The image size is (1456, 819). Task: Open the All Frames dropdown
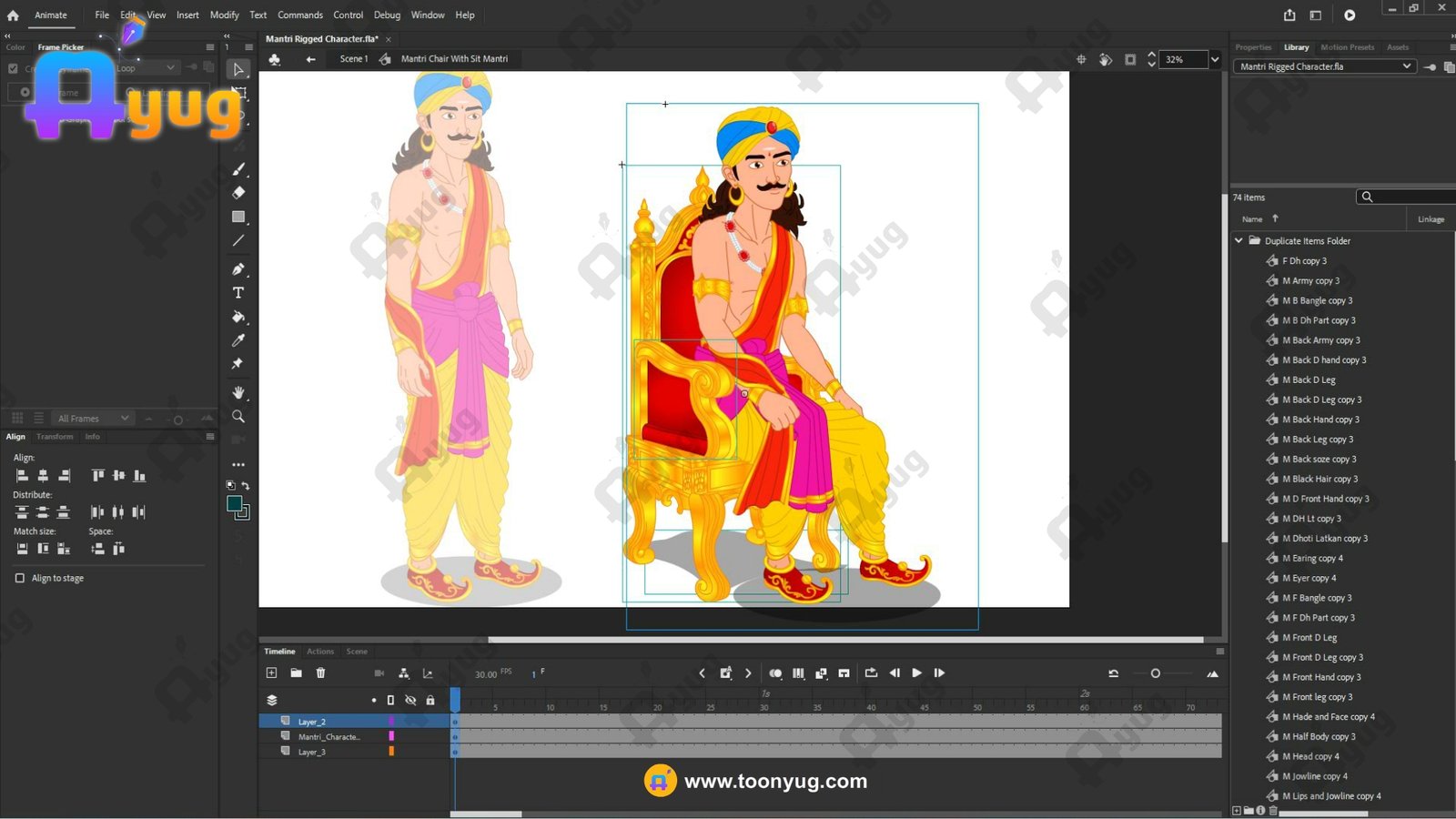click(x=93, y=418)
